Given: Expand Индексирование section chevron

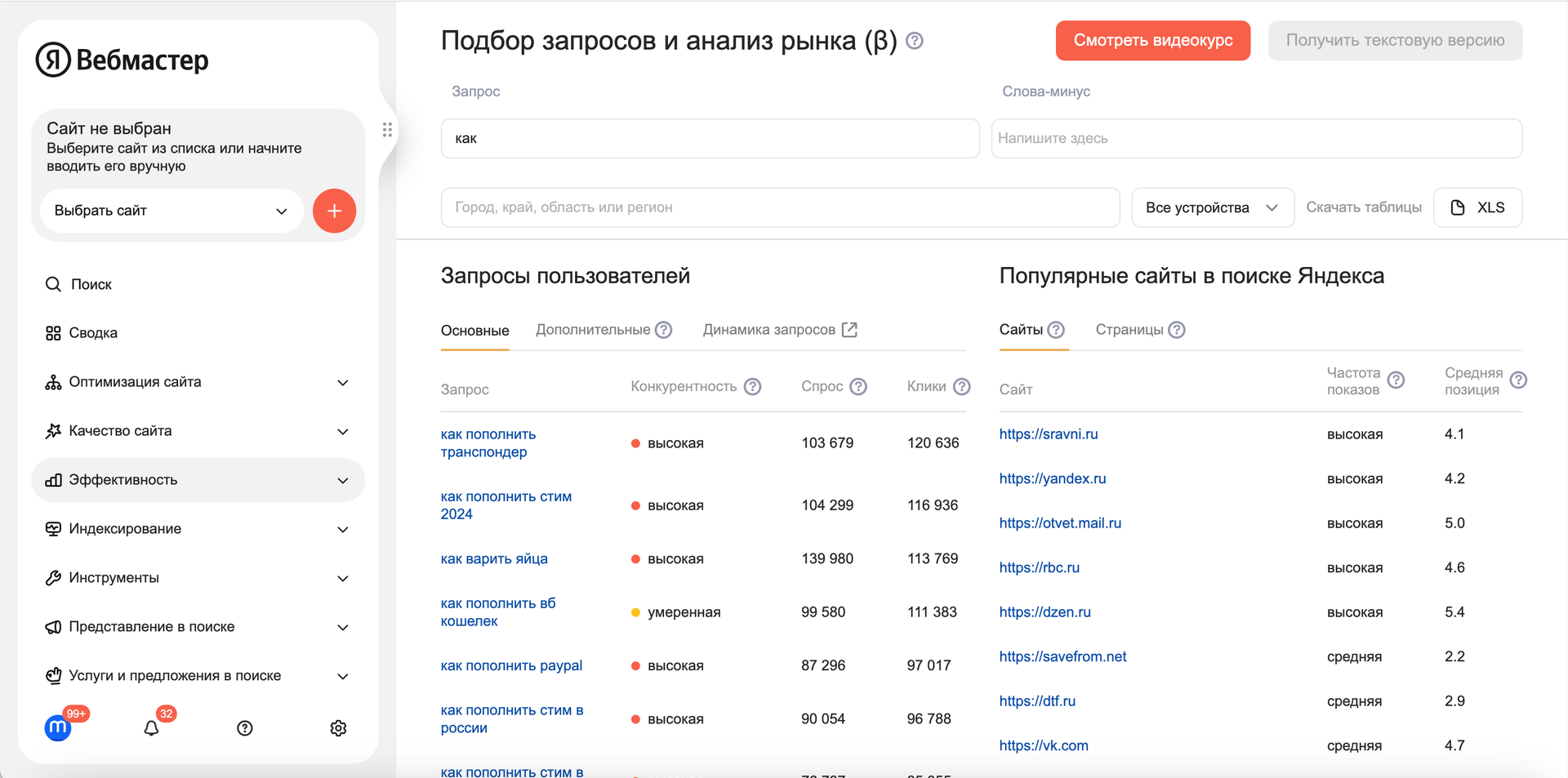Looking at the screenshot, I should 343,530.
